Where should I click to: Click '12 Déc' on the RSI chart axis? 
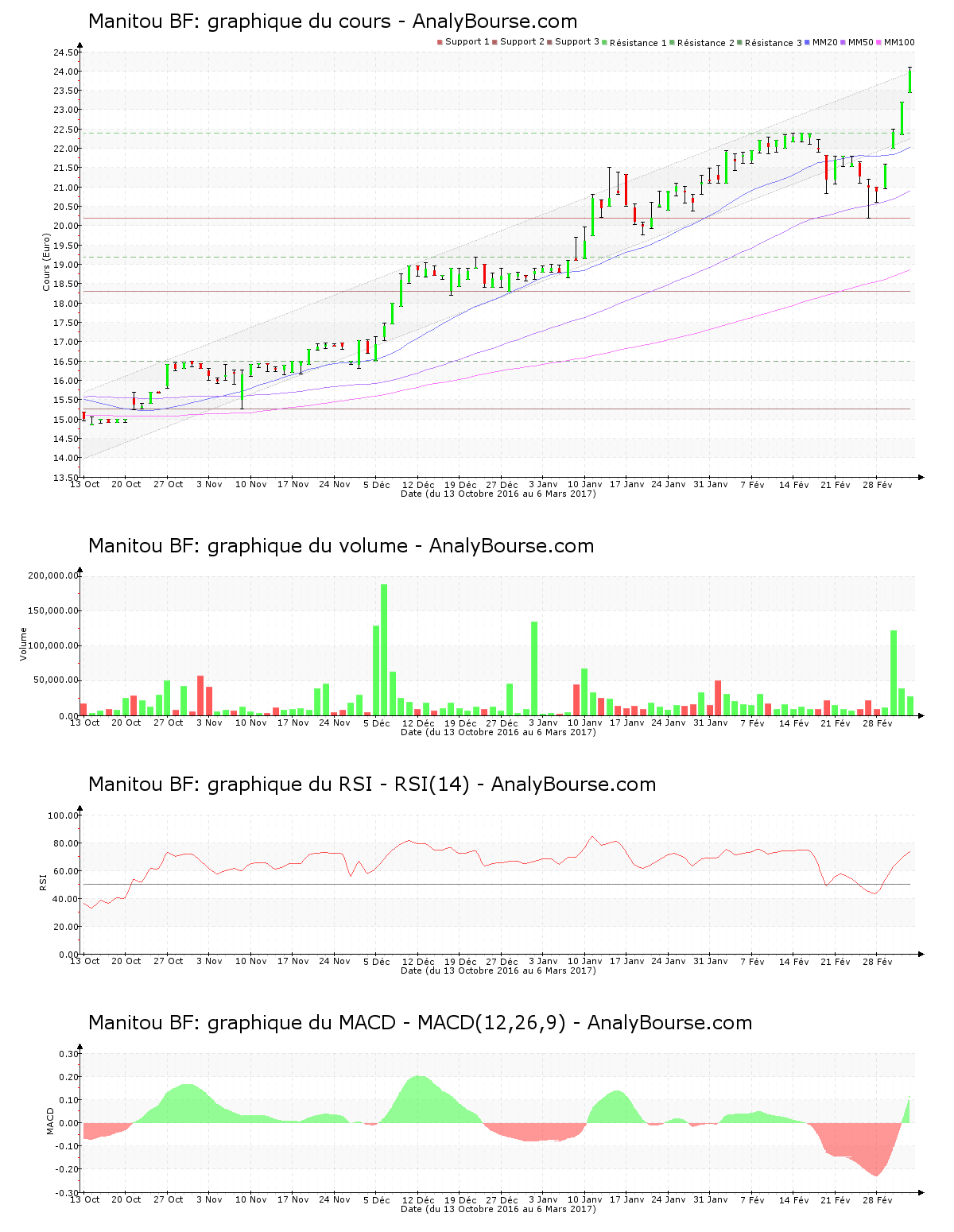(418, 961)
